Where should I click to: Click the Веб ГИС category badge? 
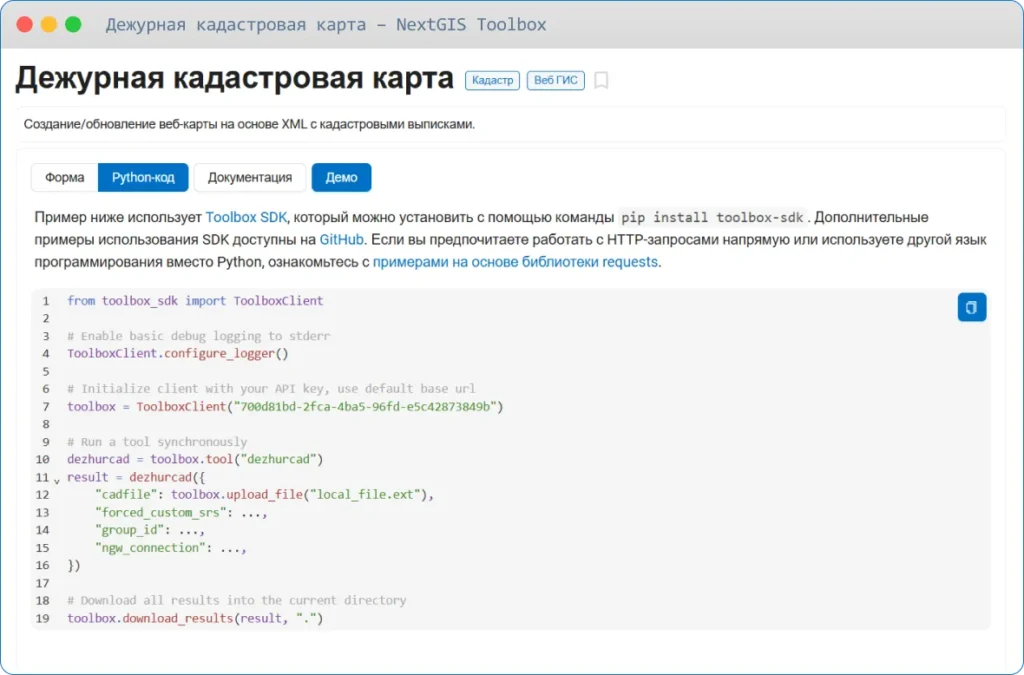click(x=555, y=80)
